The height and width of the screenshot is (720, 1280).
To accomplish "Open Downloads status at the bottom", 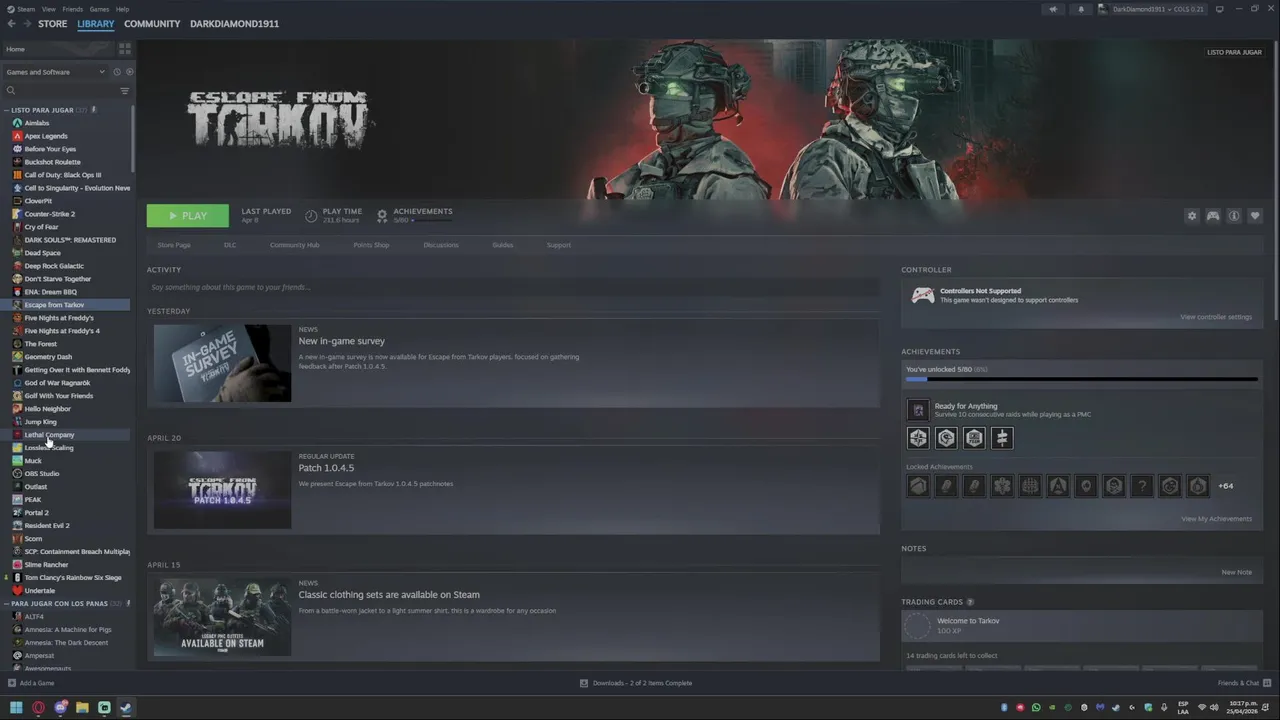I will pos(636,683).
